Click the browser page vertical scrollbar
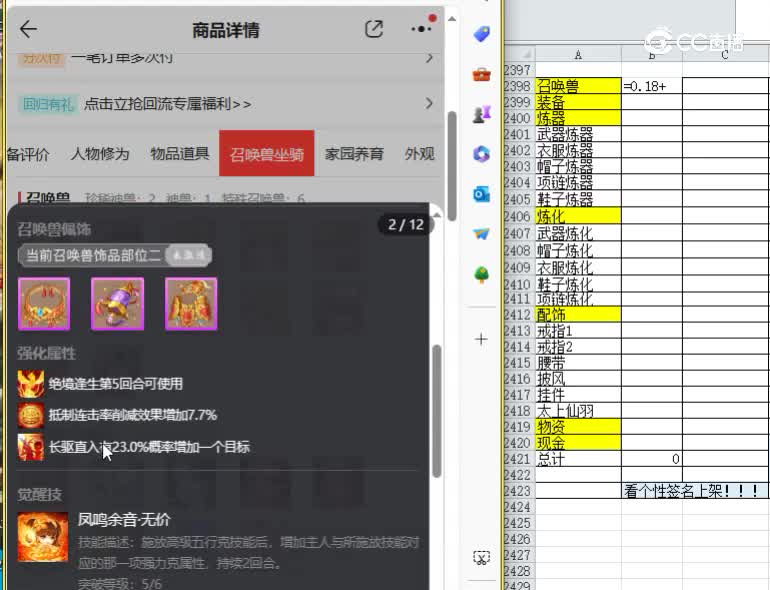The height and width of the screenshot is (590, 770). click(452, 166)
